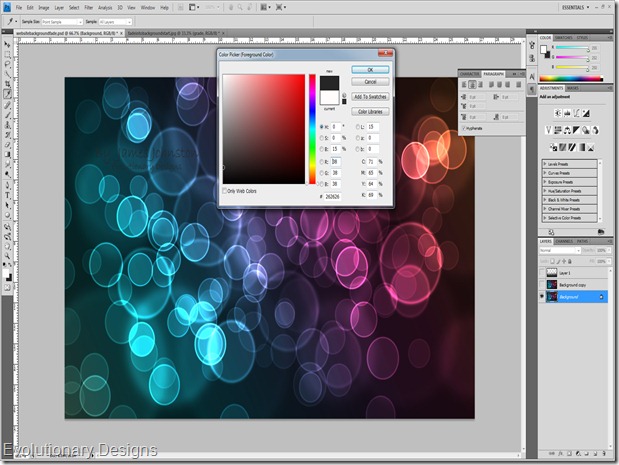The width and height of the screenshot is (619, 465).
Task: Click OK in the Color Picker
Action: (370, 69)
